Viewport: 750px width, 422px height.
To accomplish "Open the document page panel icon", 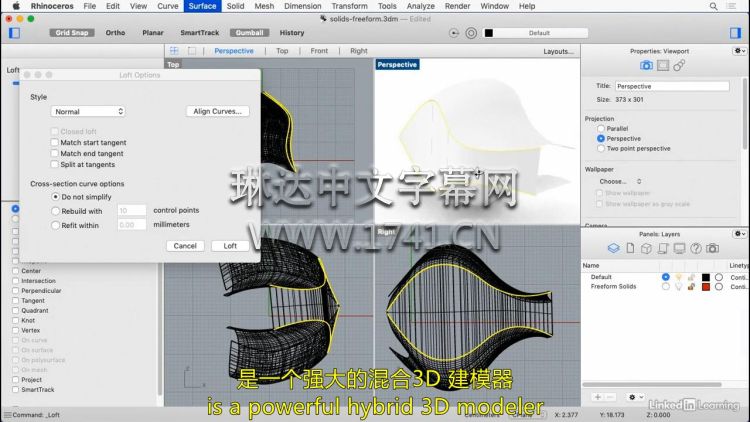I will [x=630, y=248].
